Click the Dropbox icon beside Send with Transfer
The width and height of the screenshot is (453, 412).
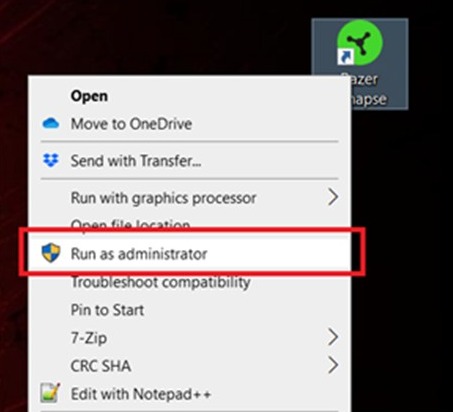51,160
